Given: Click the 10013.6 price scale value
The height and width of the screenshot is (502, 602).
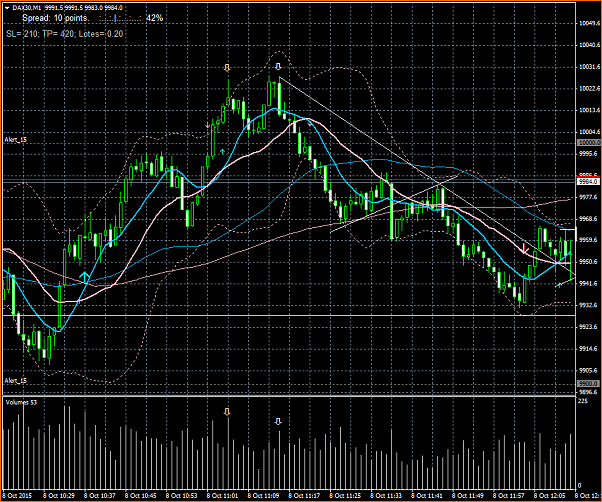Looking at the screenshot, I should click(x=589, y=111).
